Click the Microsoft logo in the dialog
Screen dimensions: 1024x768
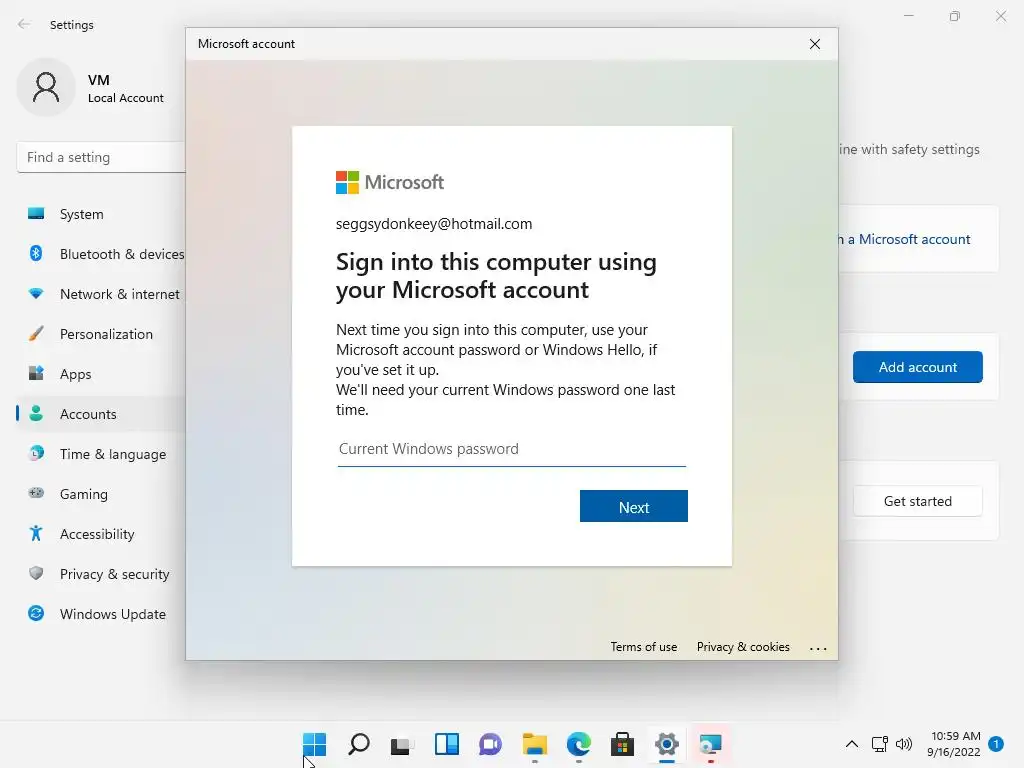coord(390,182)
